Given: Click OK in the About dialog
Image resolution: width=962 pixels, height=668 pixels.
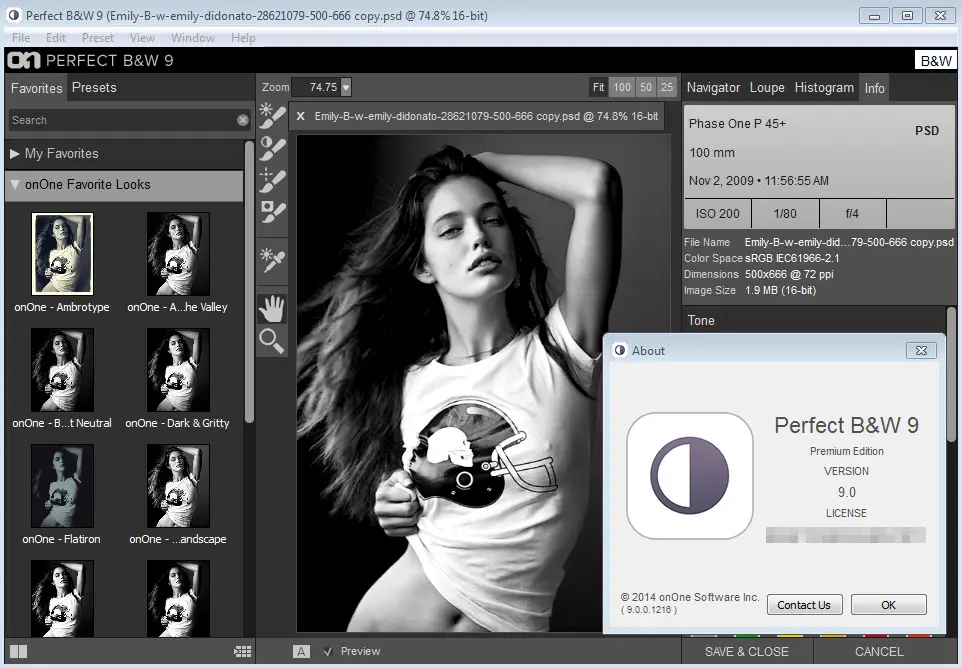Looking at the screenshot, I should tap(888, 605).
